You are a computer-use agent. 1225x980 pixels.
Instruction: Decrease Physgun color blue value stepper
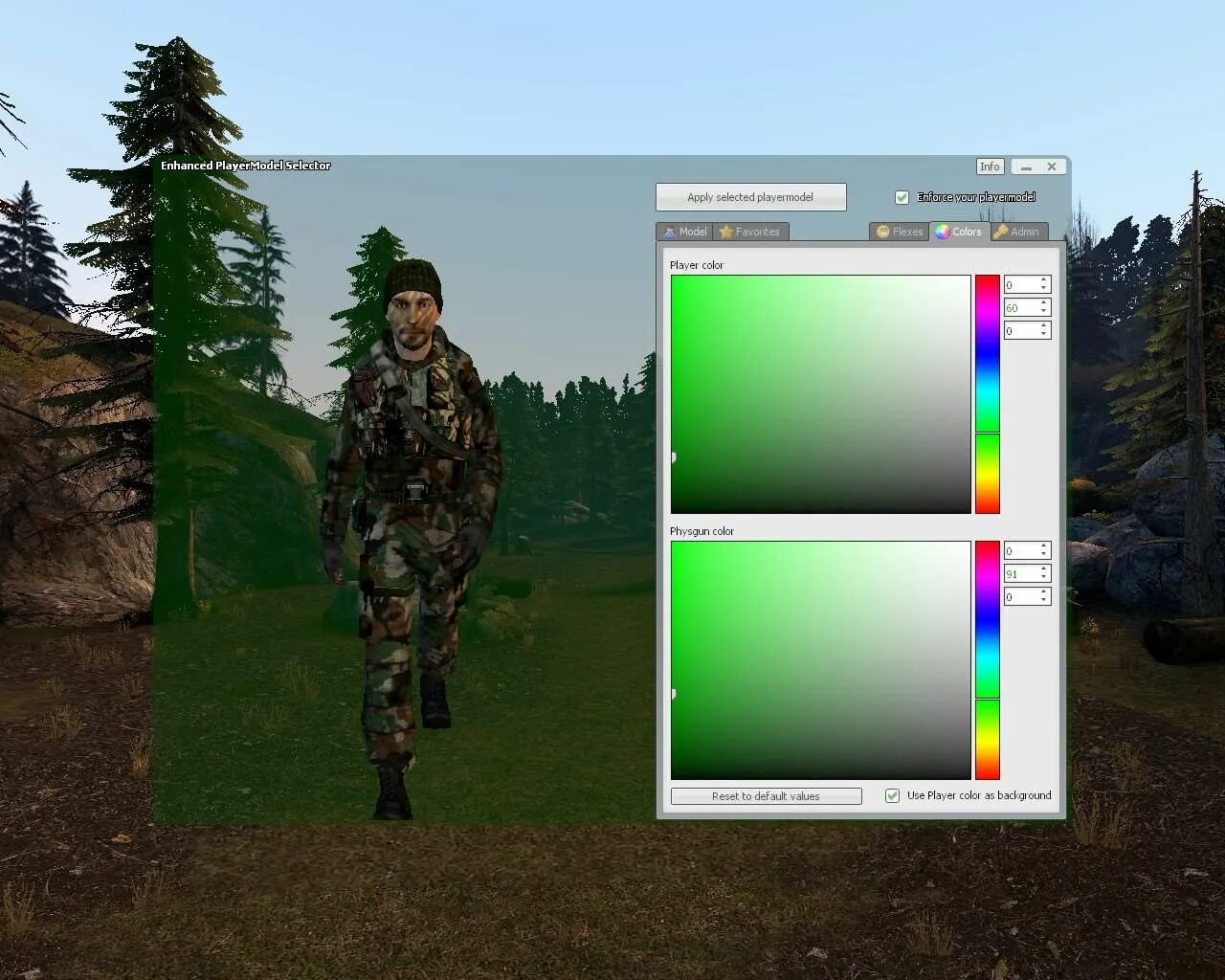coord(1044,600)
